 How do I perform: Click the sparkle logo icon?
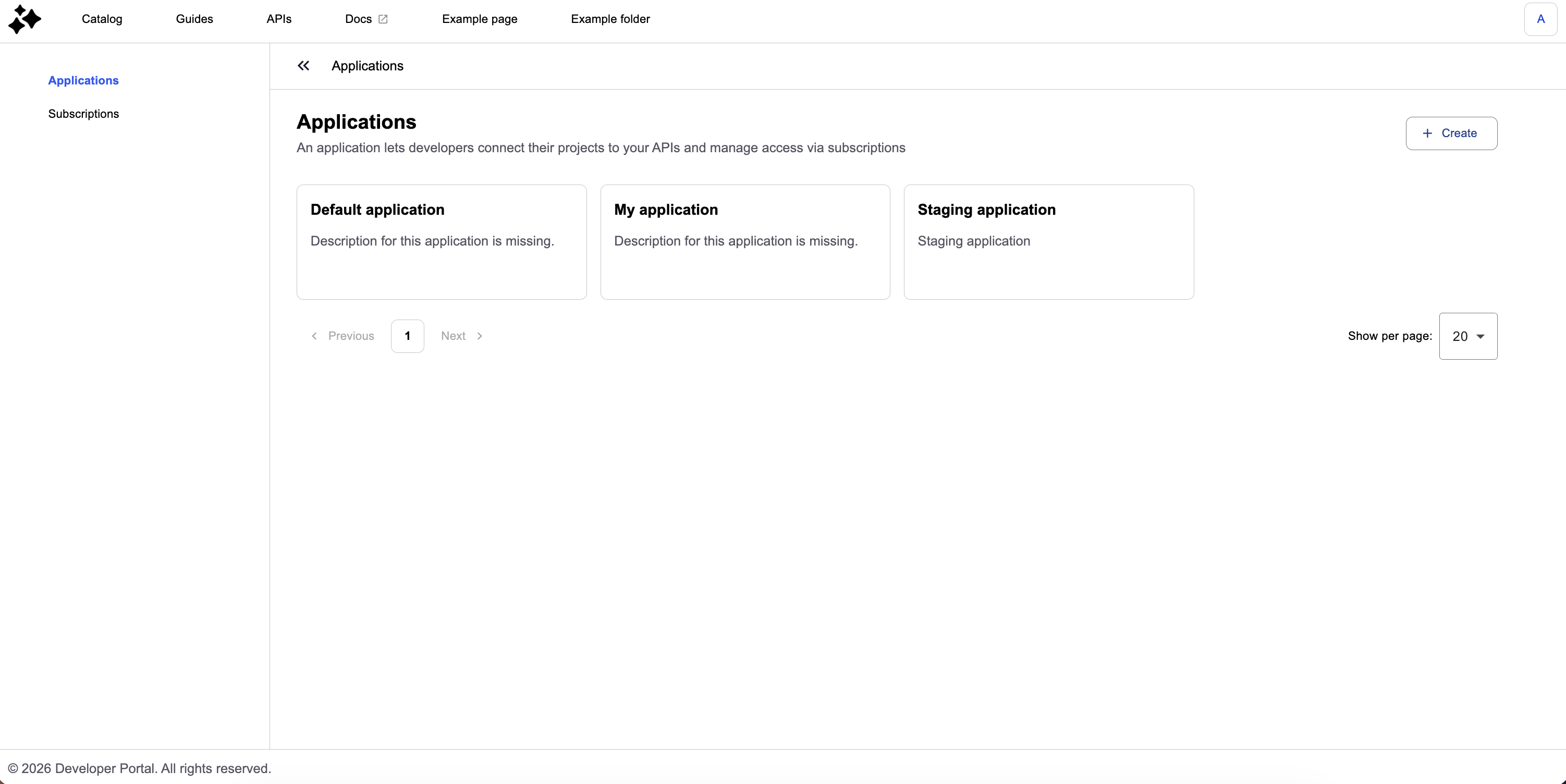coord(25,19)
